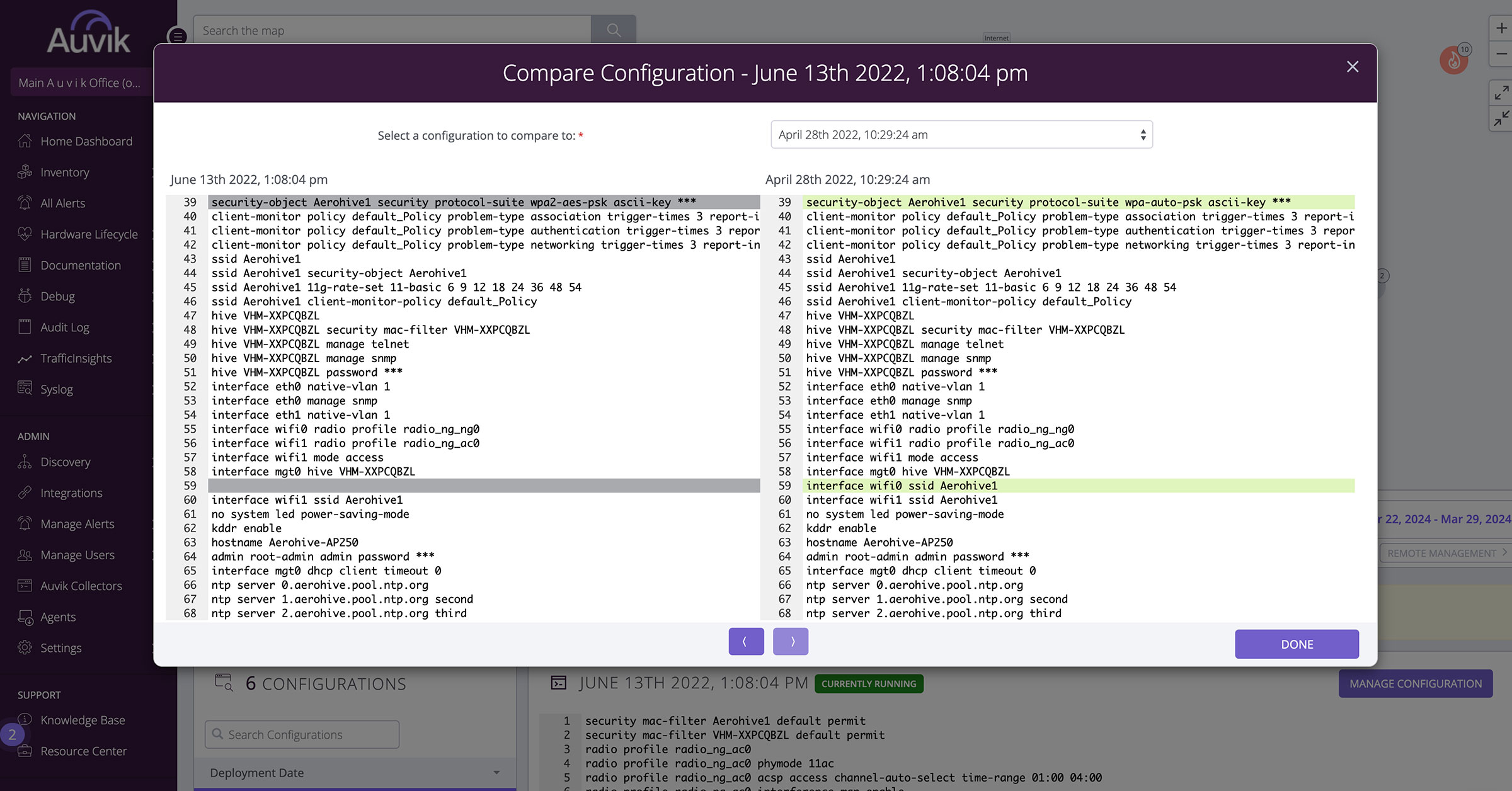
Task: Click the deployment date sort dropdown
Action: [354, 772]
